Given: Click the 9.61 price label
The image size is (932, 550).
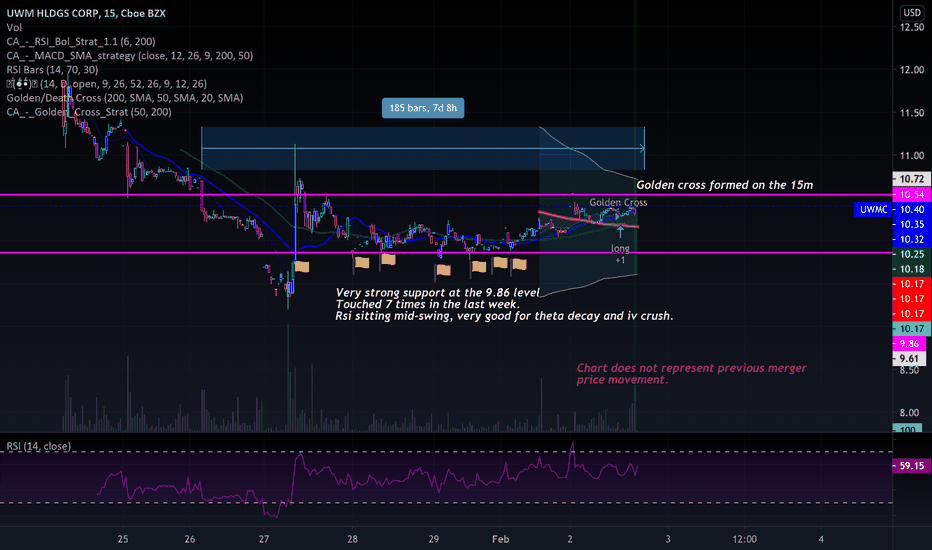Looking at the screenshot, I should (x=909, y=358).
